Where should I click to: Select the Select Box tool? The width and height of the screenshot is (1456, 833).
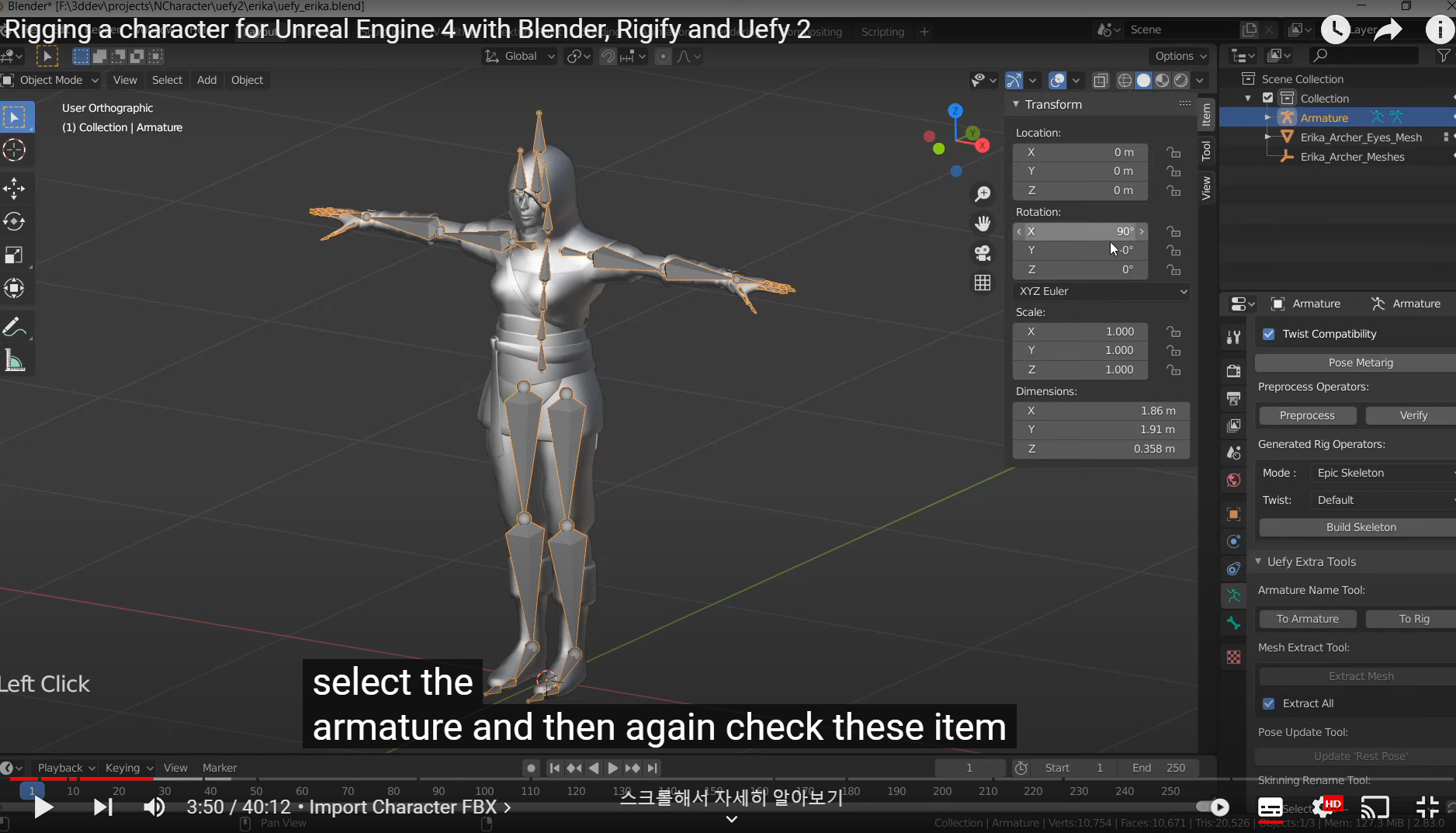click(x=15, y=118)
